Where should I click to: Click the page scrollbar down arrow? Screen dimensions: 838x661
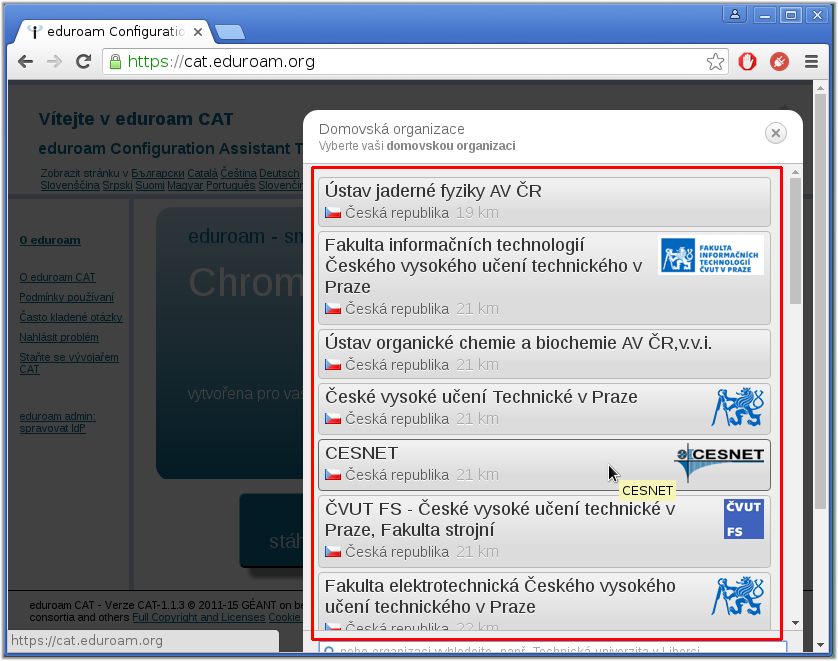(x=820, y=645)
